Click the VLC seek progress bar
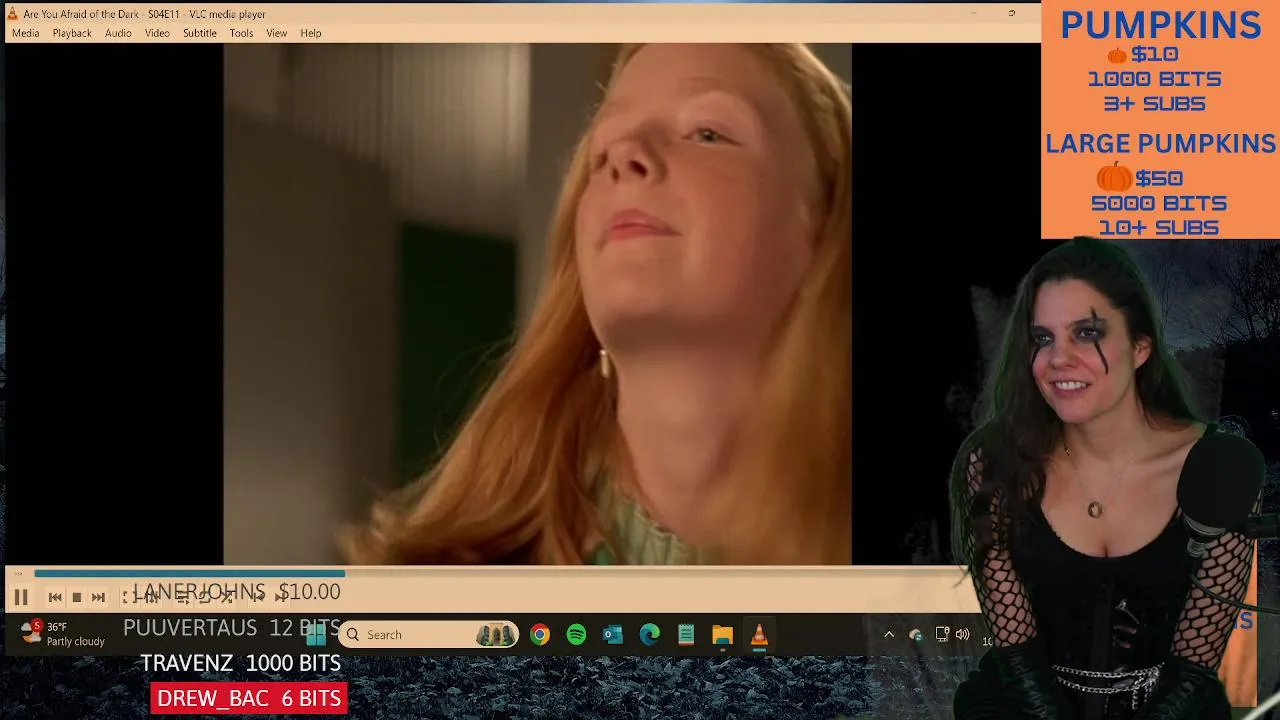 tap(500, 574)
